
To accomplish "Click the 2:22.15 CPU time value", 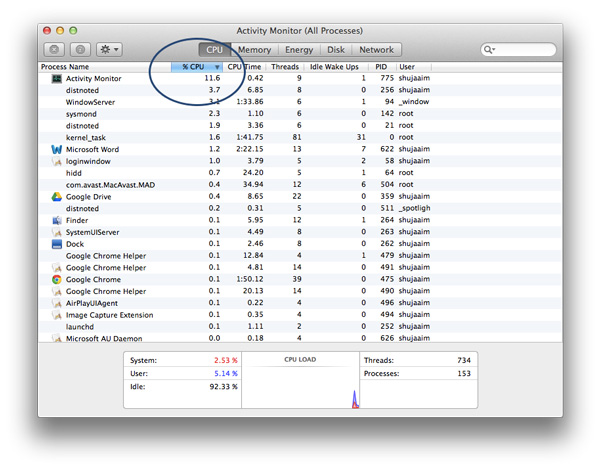I will pos(249,149).
